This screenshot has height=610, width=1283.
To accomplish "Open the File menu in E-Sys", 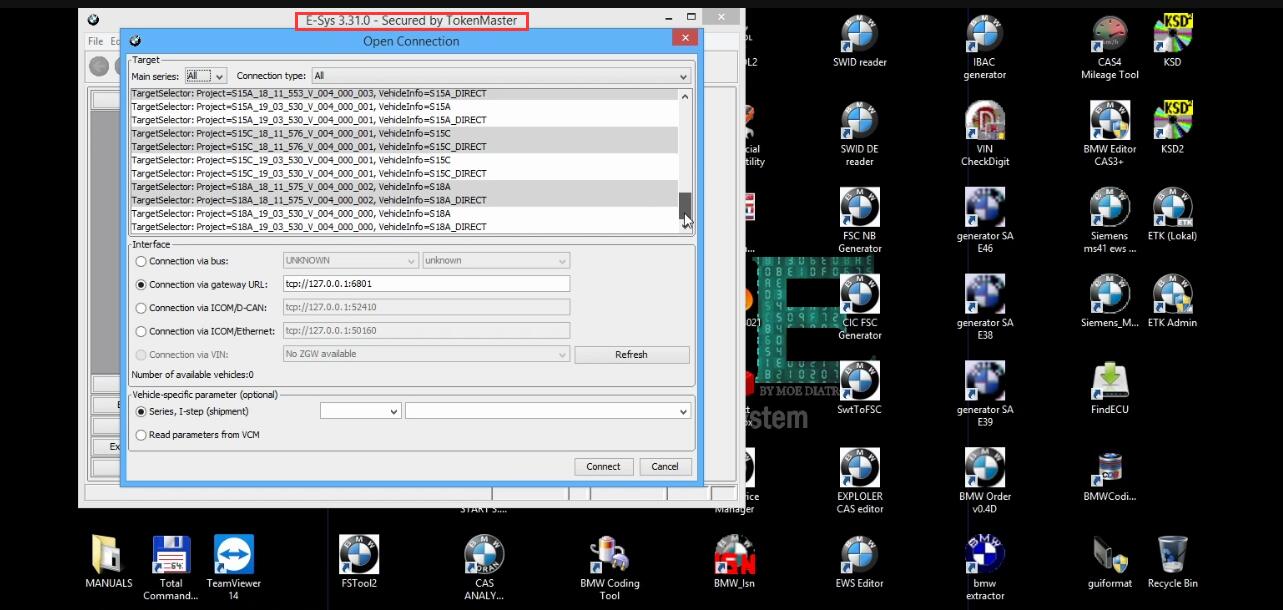I will pos(95,41).
